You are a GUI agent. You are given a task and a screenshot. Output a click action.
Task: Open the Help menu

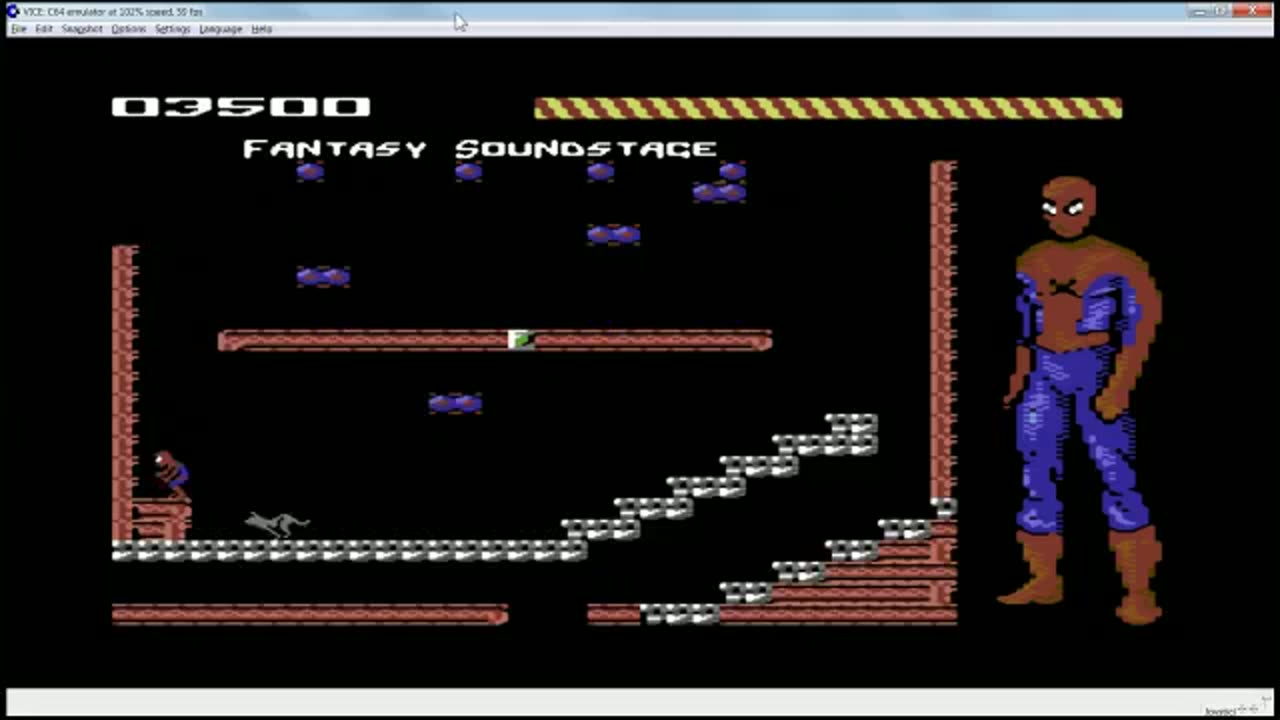tap(261, 29)
